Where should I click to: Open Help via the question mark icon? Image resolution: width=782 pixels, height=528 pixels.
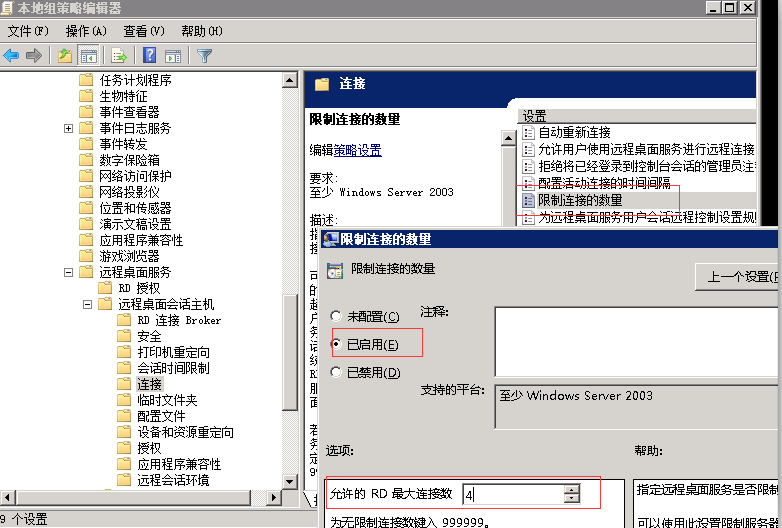pyautogui.click(x=149, y=56)
